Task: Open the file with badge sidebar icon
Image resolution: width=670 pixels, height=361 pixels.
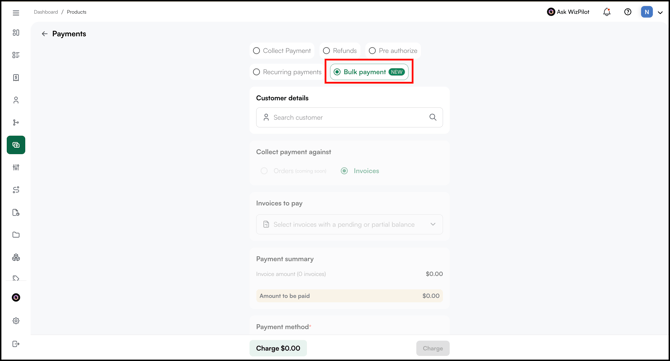Action: coord(16,212)
